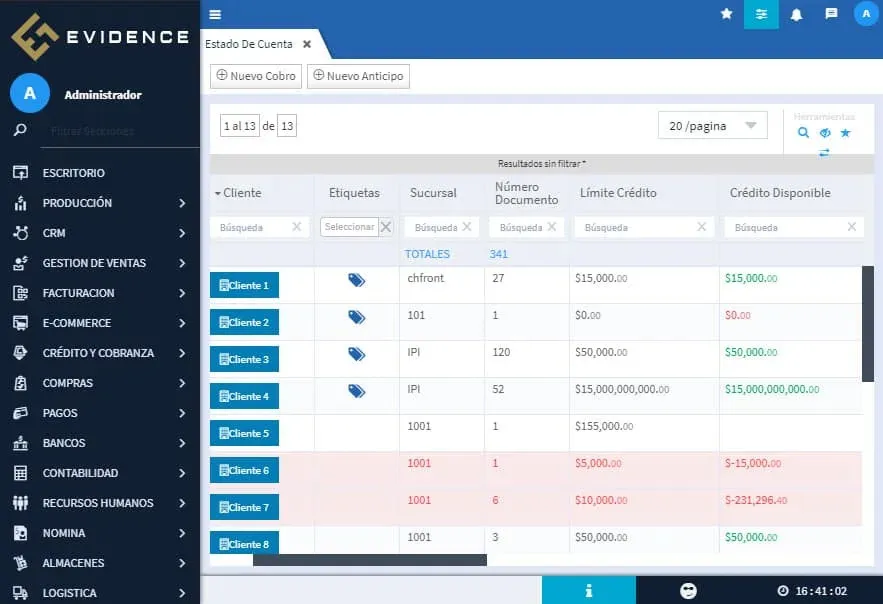
Task: Click the search magnifier under Herramientas
Action: [x=803, y=133]
